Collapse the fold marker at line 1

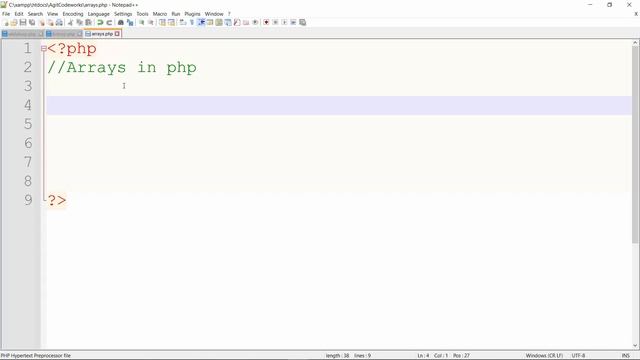[x=44, y=49]
